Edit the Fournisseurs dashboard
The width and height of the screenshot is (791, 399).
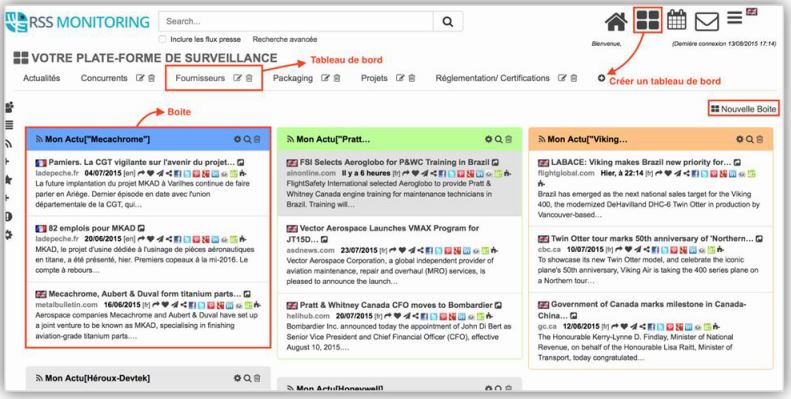(238, 78)
